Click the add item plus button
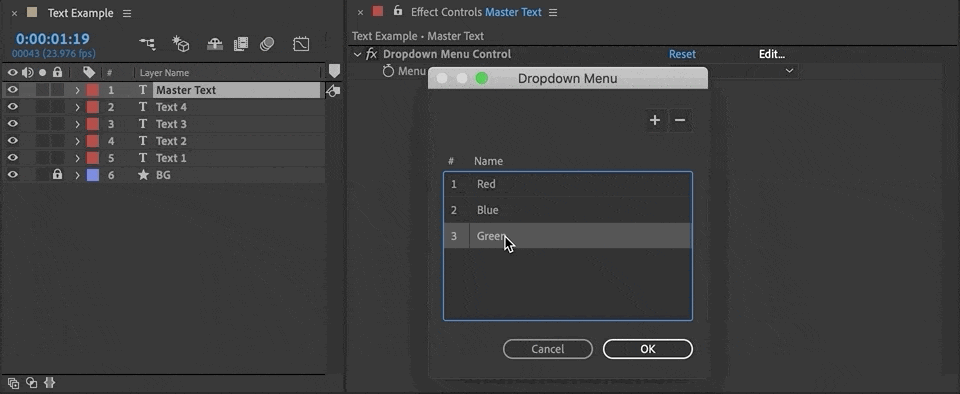960x394 pixels. click(x=654, y=121)
